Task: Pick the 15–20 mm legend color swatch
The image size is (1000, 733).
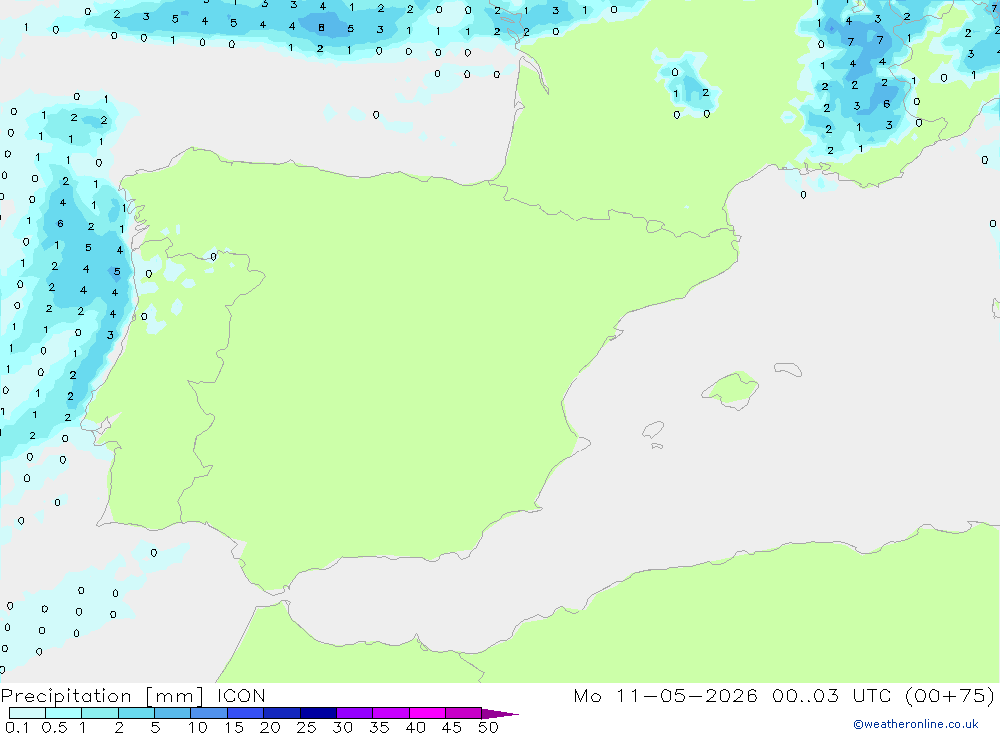Action: (246, 713)
